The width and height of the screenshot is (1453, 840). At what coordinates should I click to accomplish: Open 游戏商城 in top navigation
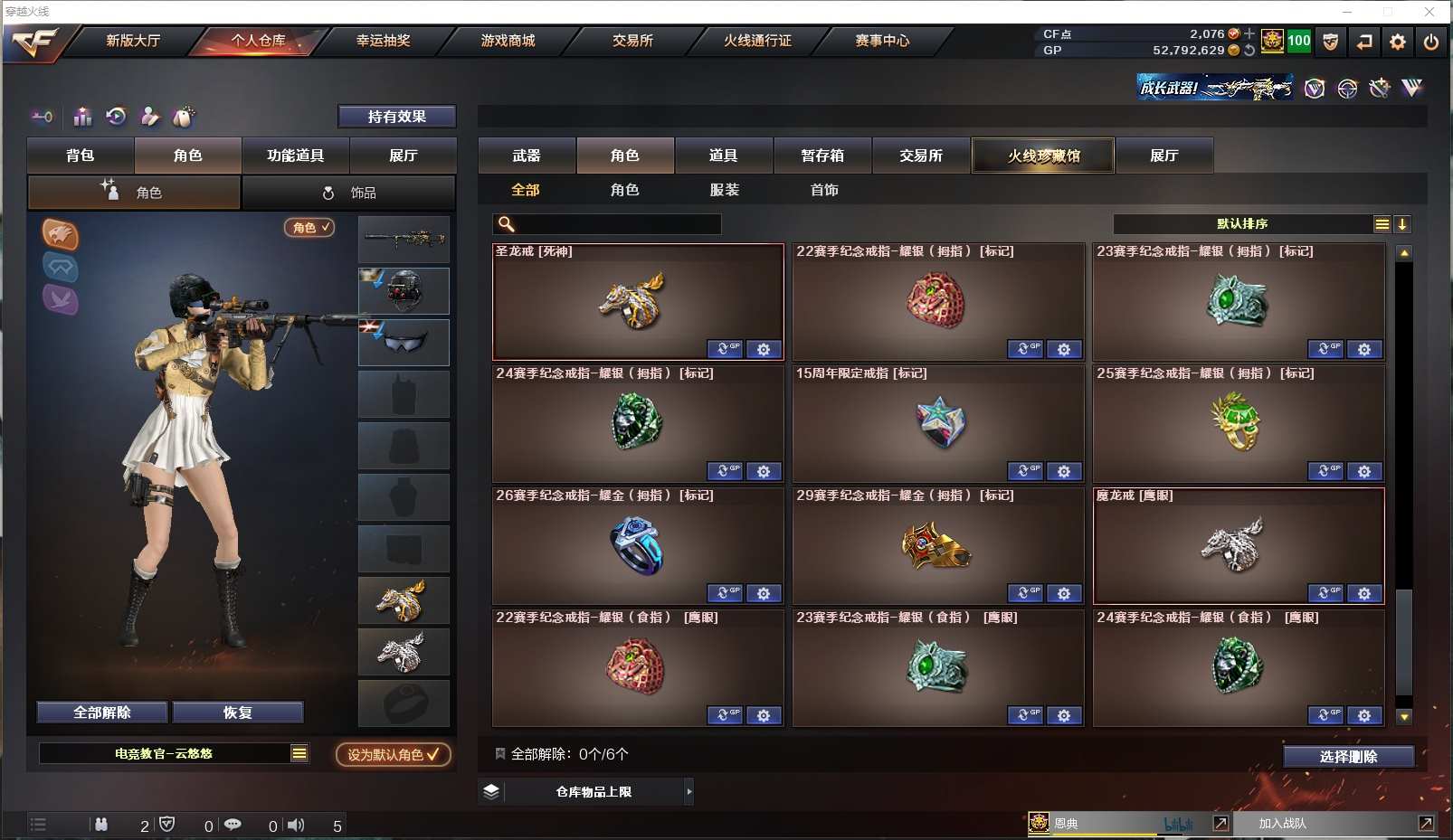(x=508, y=41)
